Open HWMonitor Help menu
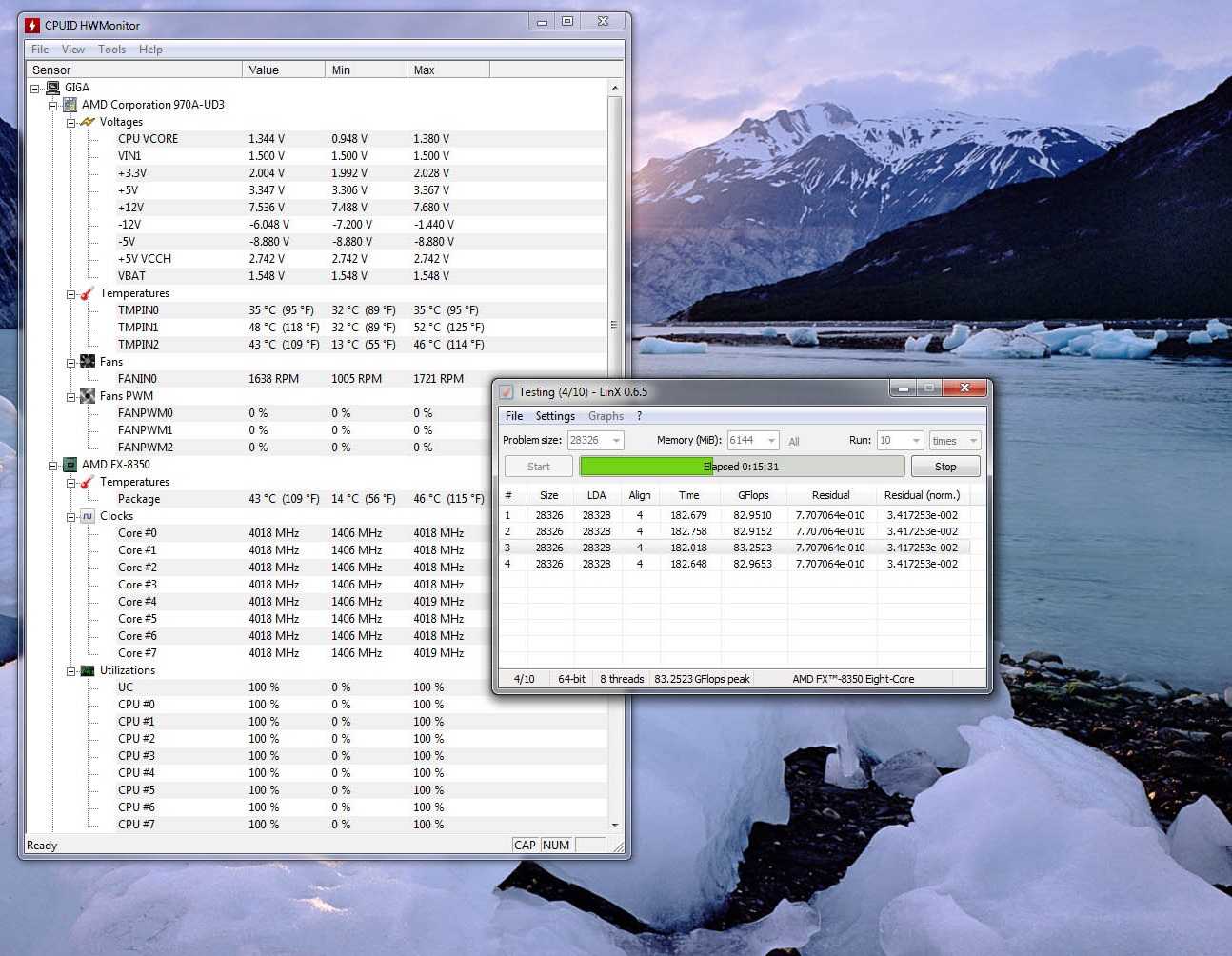Screen dimensions: 1232x956 (x=150, y=50)
